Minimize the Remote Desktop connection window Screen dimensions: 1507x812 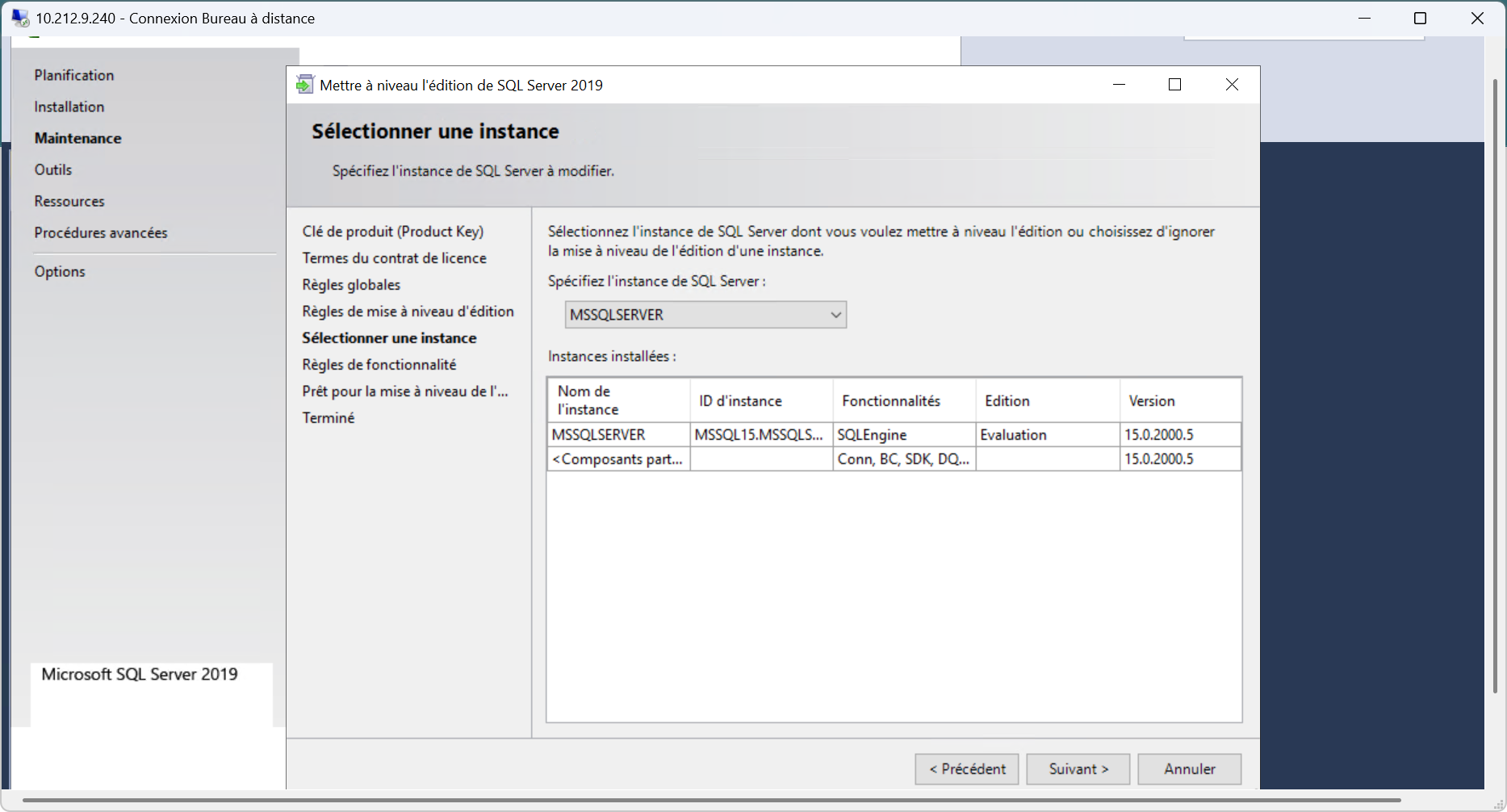pos(1365,18)
